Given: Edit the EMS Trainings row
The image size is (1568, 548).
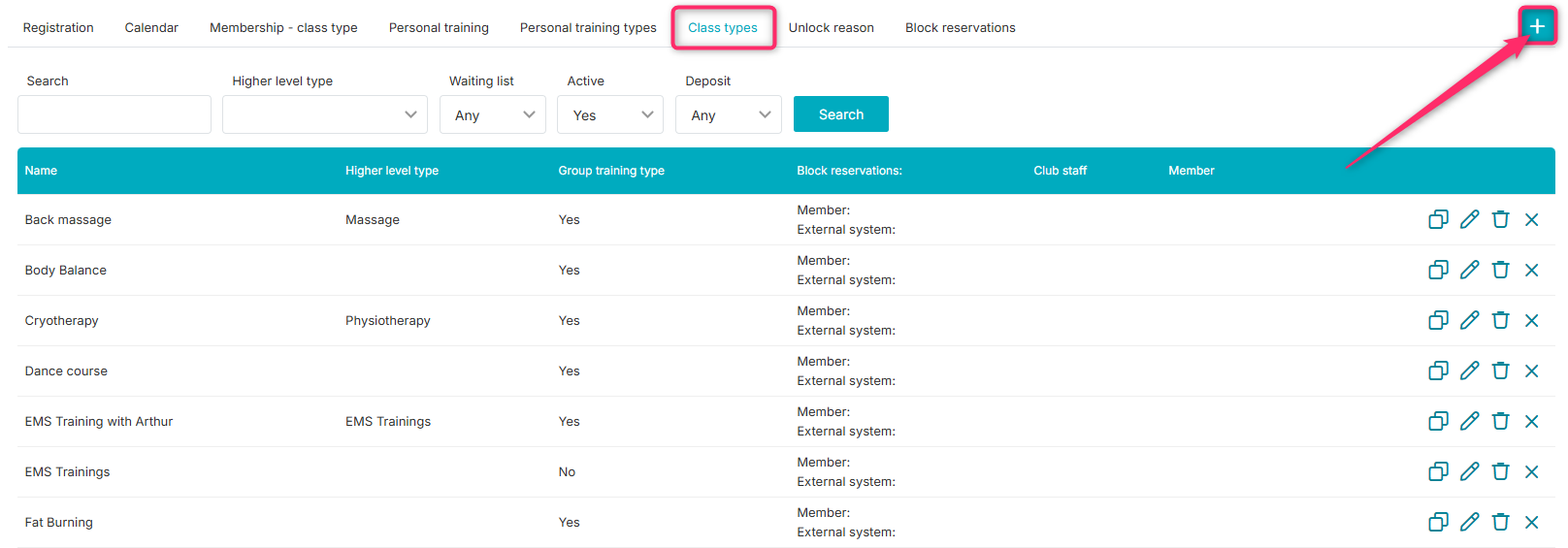Looking at the screenshot, I should point(1469,471).
